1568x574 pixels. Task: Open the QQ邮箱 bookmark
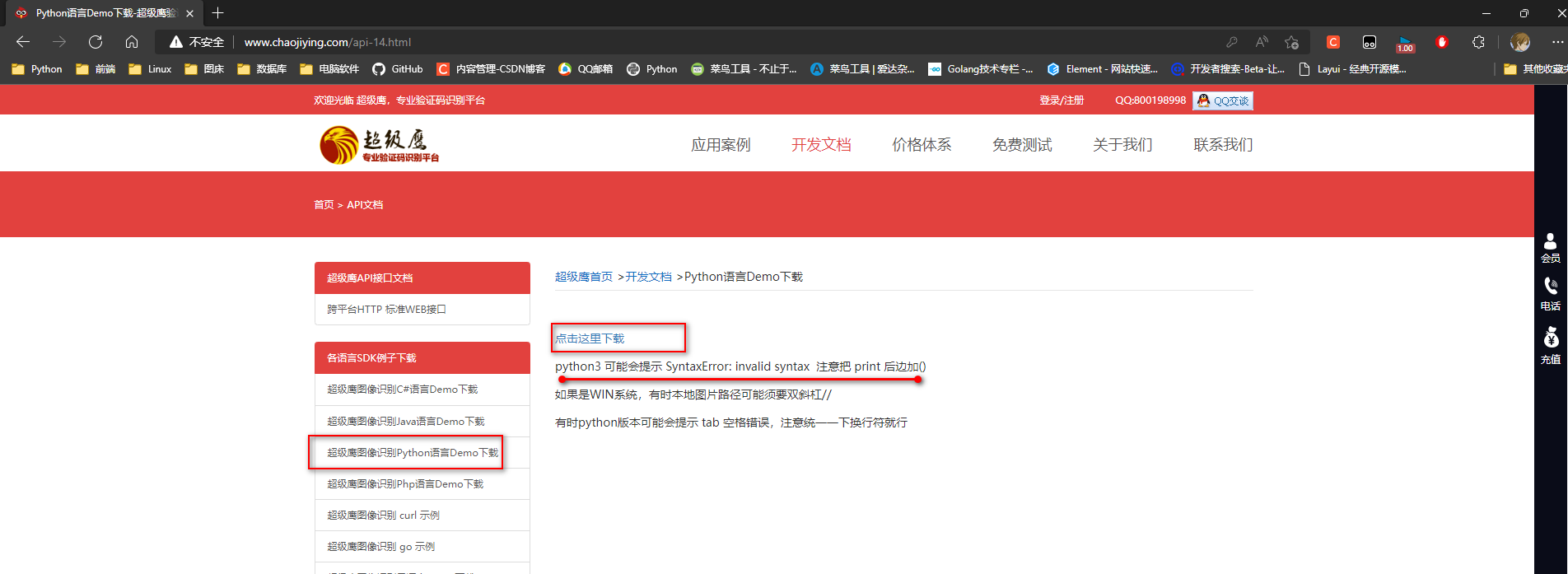[586, 69]
